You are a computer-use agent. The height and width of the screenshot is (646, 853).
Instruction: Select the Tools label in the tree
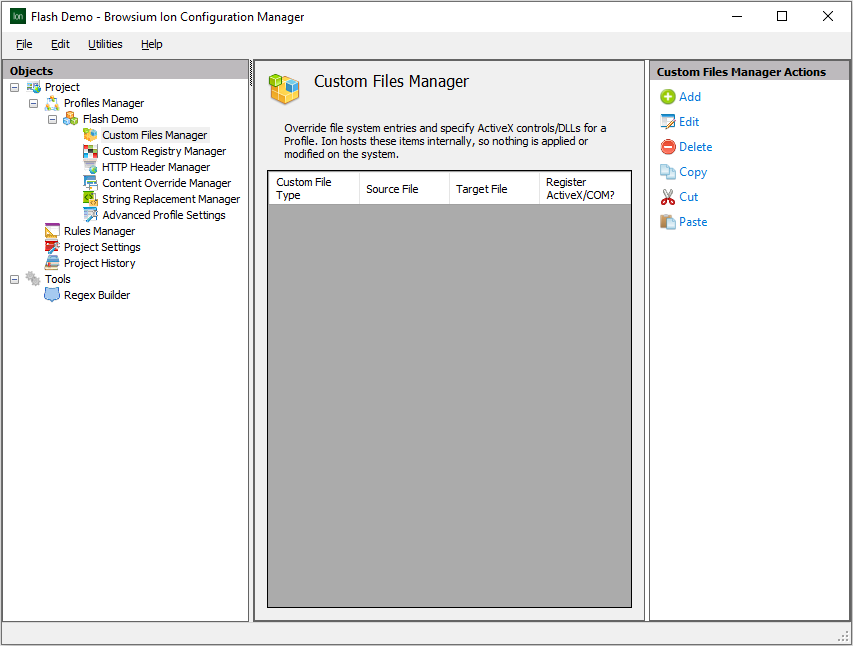[58, 279]
